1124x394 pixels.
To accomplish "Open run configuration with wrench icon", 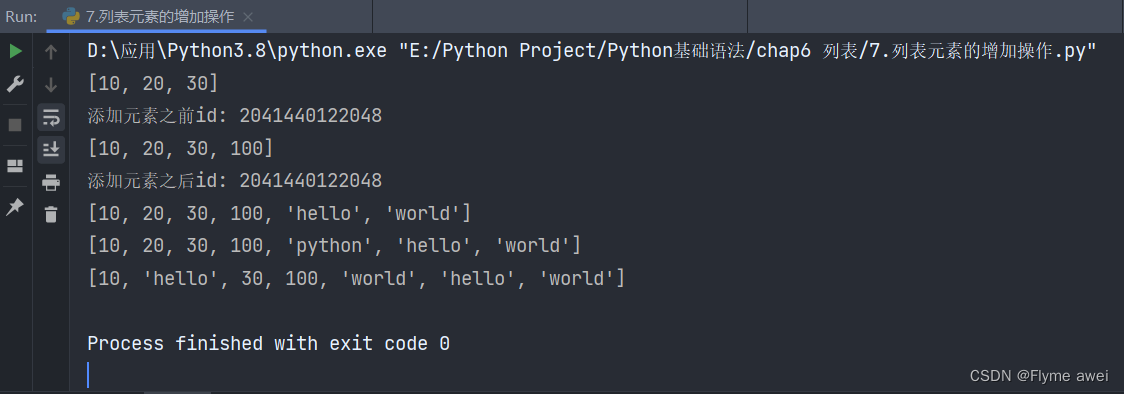I will (15, 85).
